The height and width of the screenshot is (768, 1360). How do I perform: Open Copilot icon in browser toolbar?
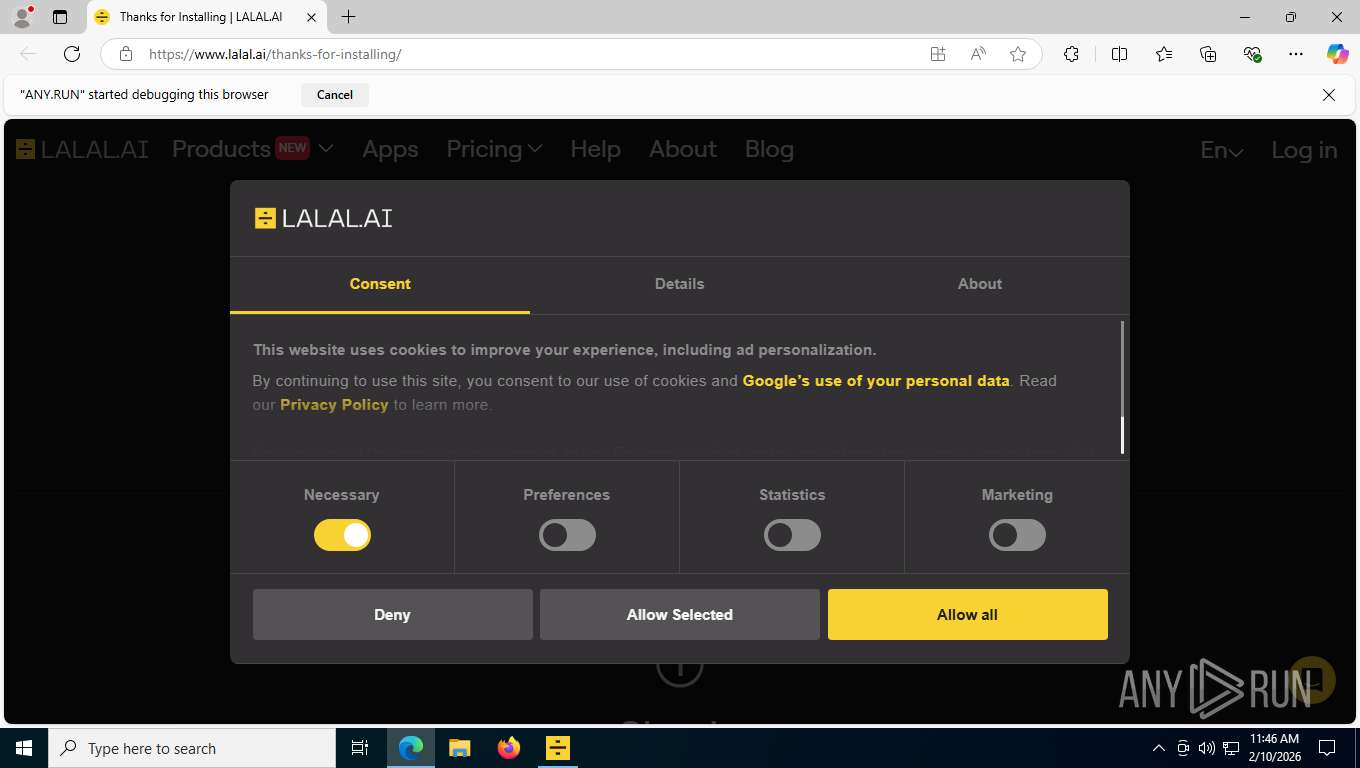pos(1337,54)
